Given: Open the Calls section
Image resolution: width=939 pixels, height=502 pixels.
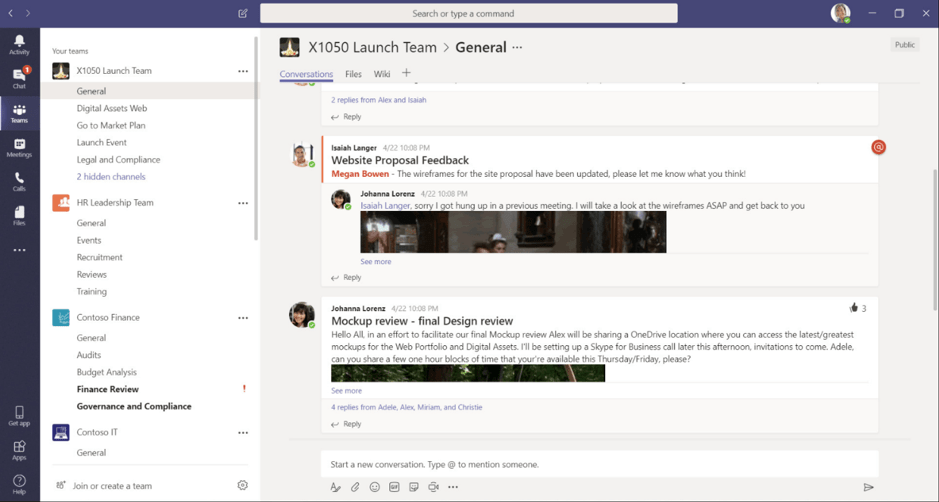Looking at the screenshot, I should [x=19, y=181].
